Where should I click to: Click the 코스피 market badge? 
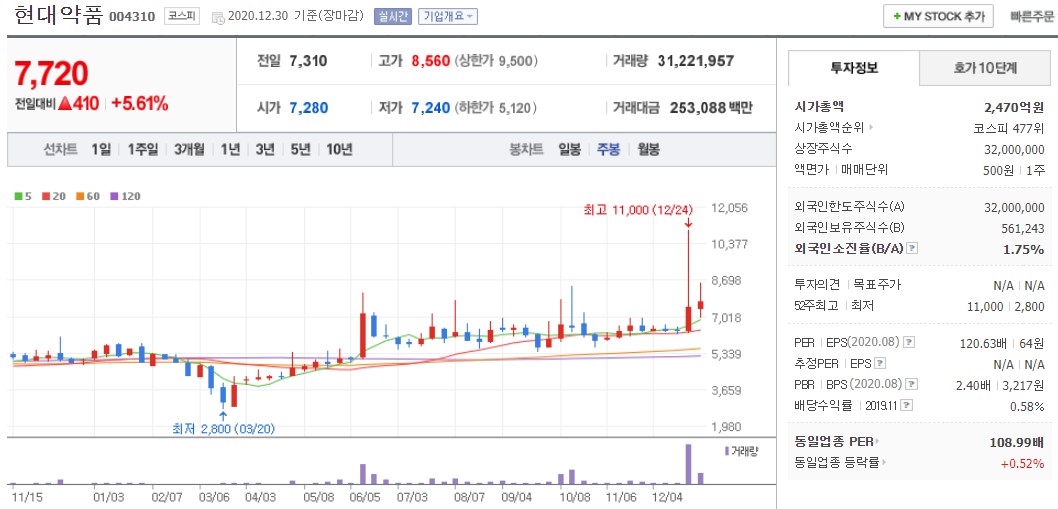(182, 17)
